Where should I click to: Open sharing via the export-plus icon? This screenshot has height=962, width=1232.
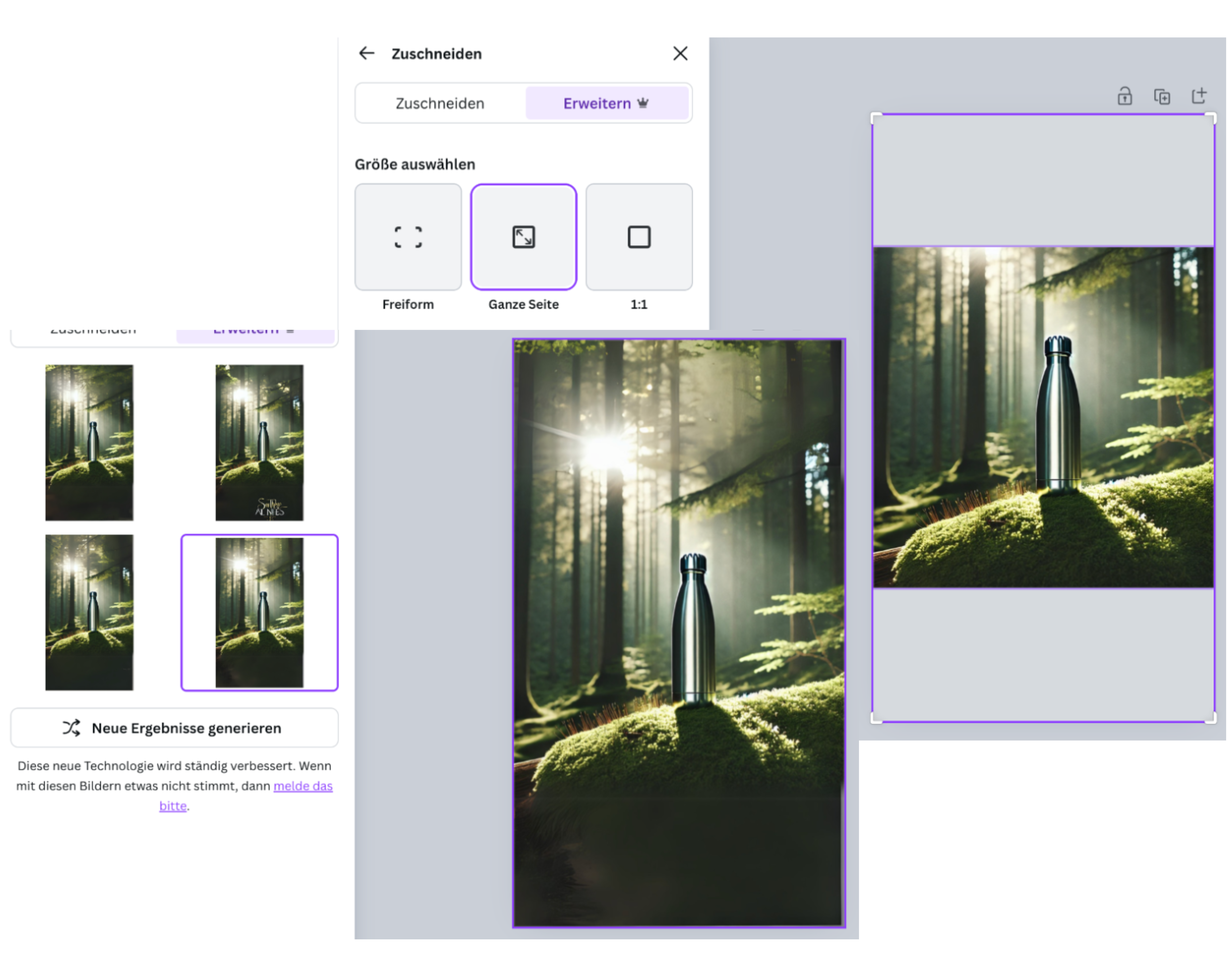point(1199,96)
